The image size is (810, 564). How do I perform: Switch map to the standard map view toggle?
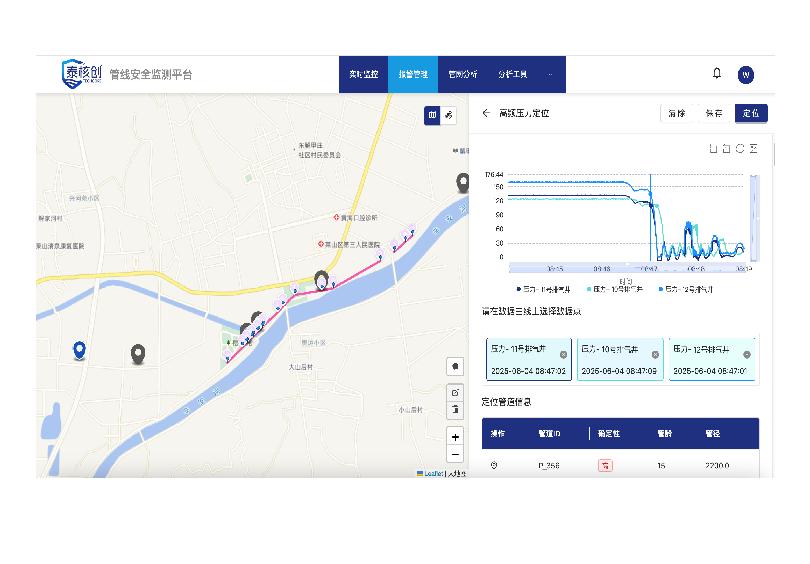coord(432,115)
